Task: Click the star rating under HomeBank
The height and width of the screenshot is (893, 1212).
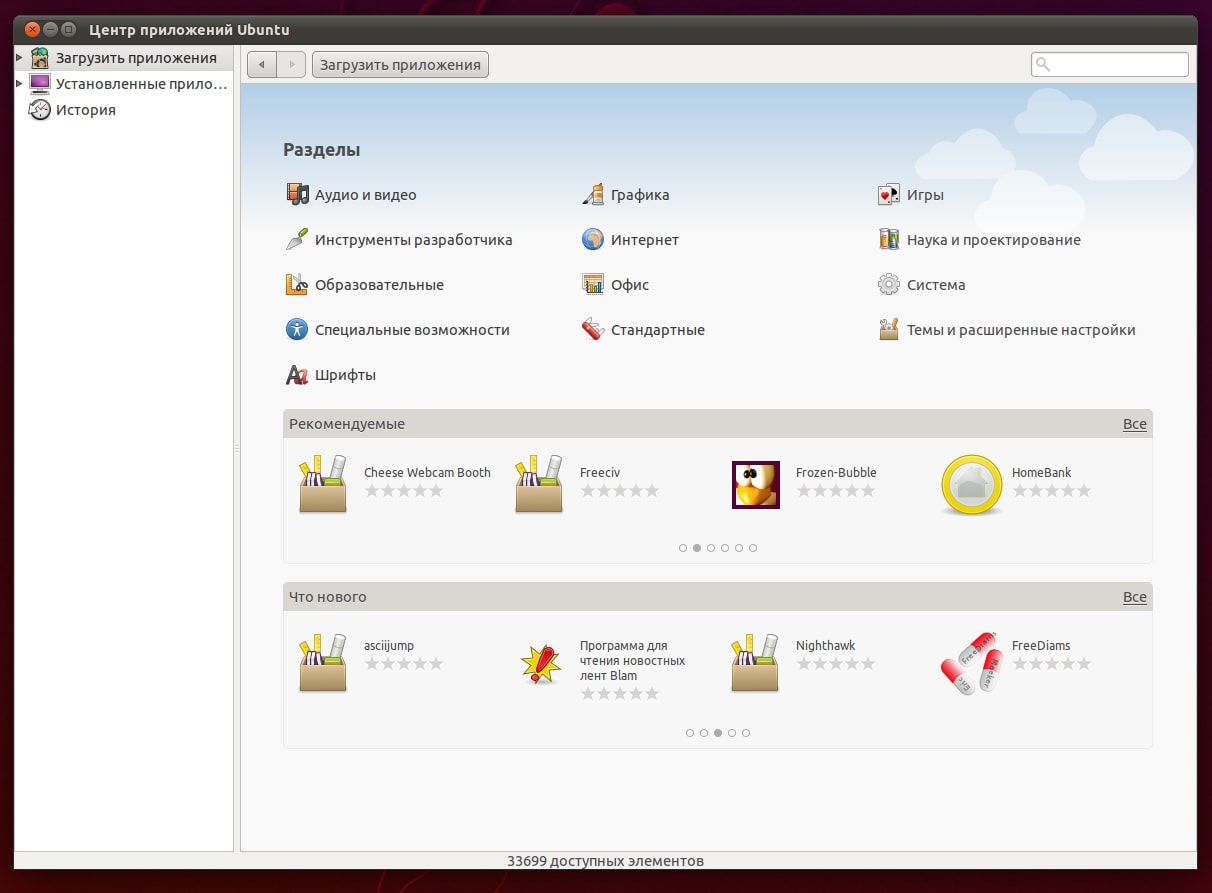Action: 1051,491
